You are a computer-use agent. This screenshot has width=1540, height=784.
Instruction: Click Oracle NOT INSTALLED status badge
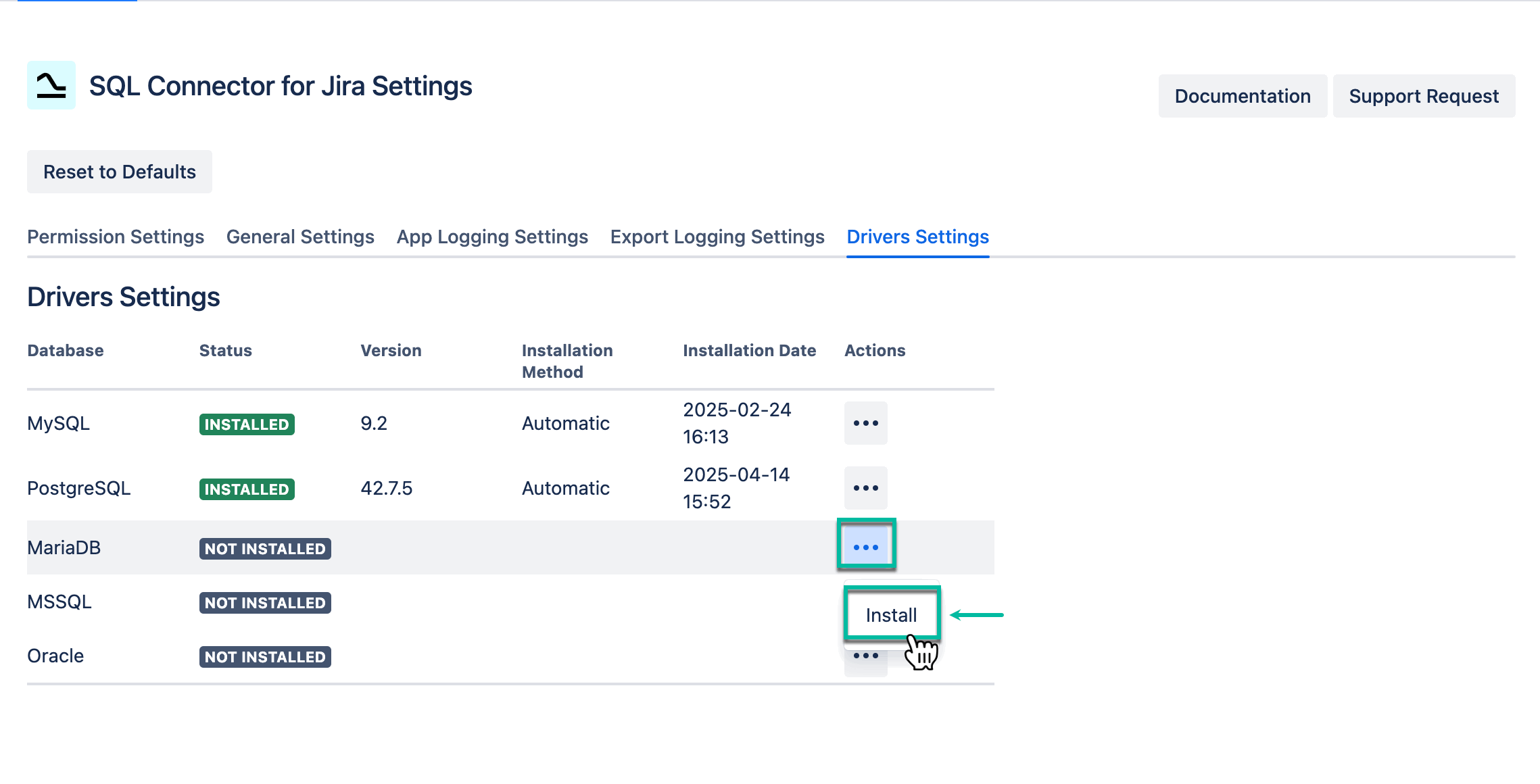[265, 657]
